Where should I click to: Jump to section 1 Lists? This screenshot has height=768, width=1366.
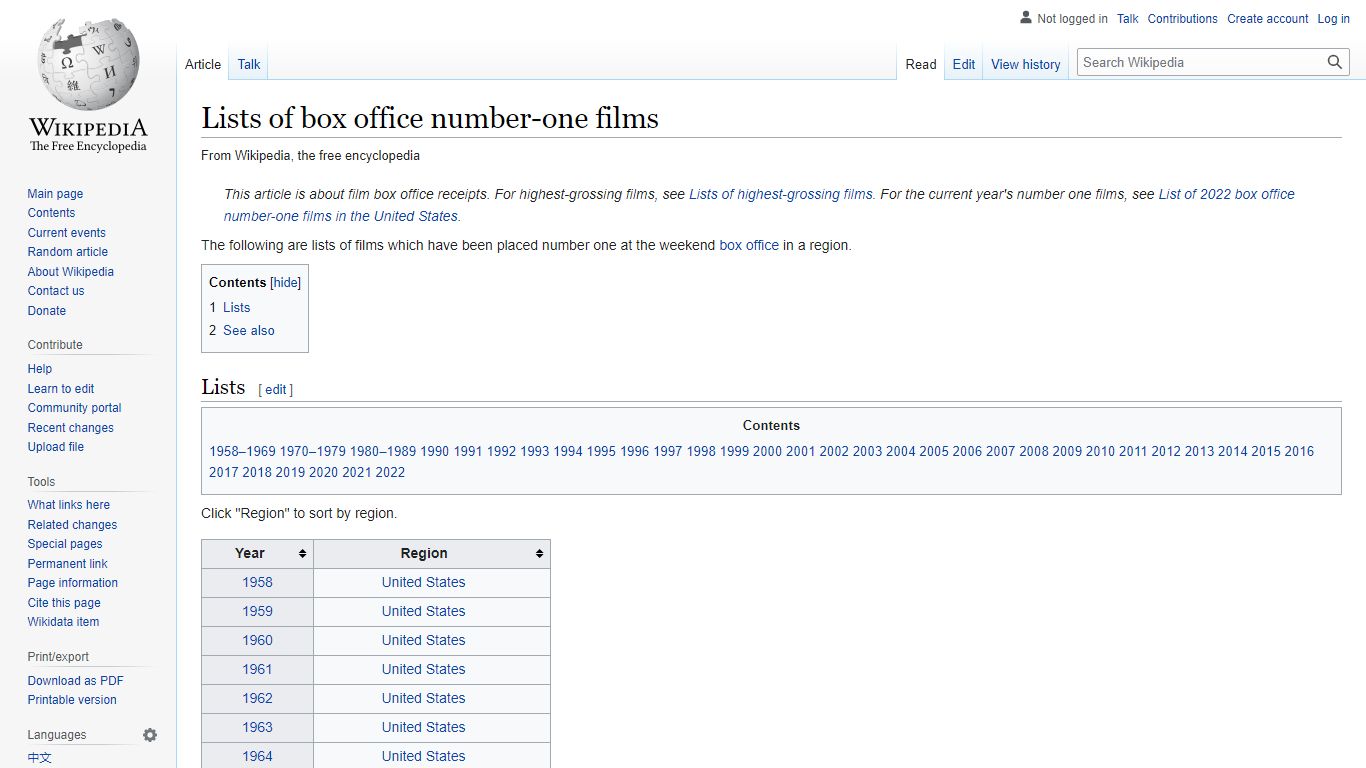[230, 308]
